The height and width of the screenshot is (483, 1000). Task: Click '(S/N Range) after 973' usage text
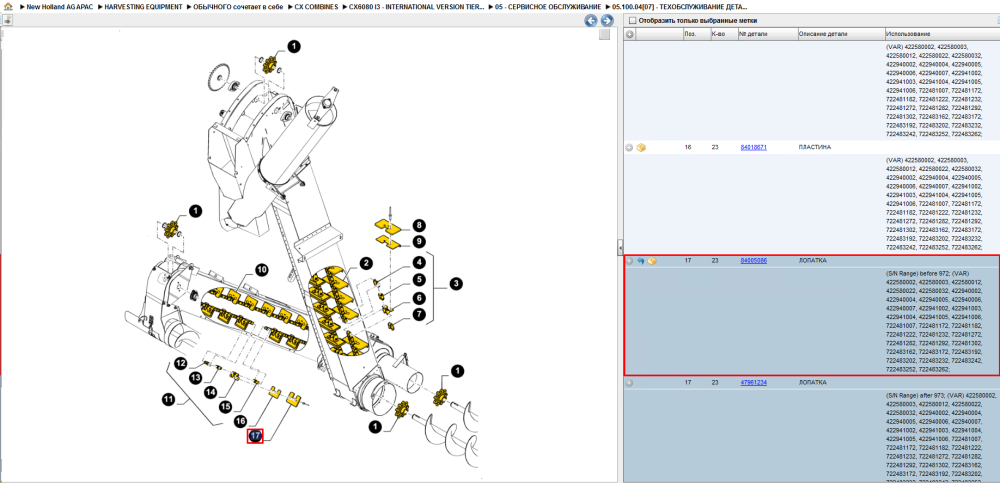pos(914,395)
